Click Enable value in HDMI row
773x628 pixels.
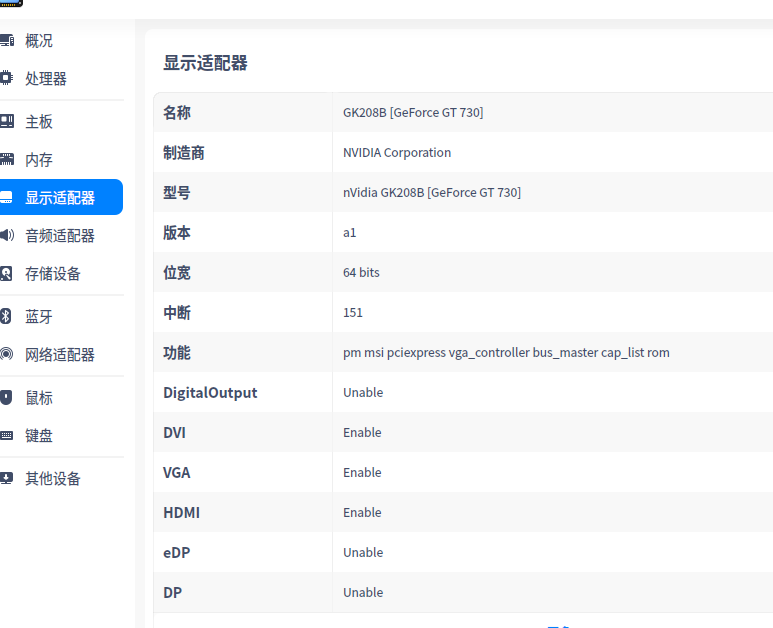[x=362, y=512]
